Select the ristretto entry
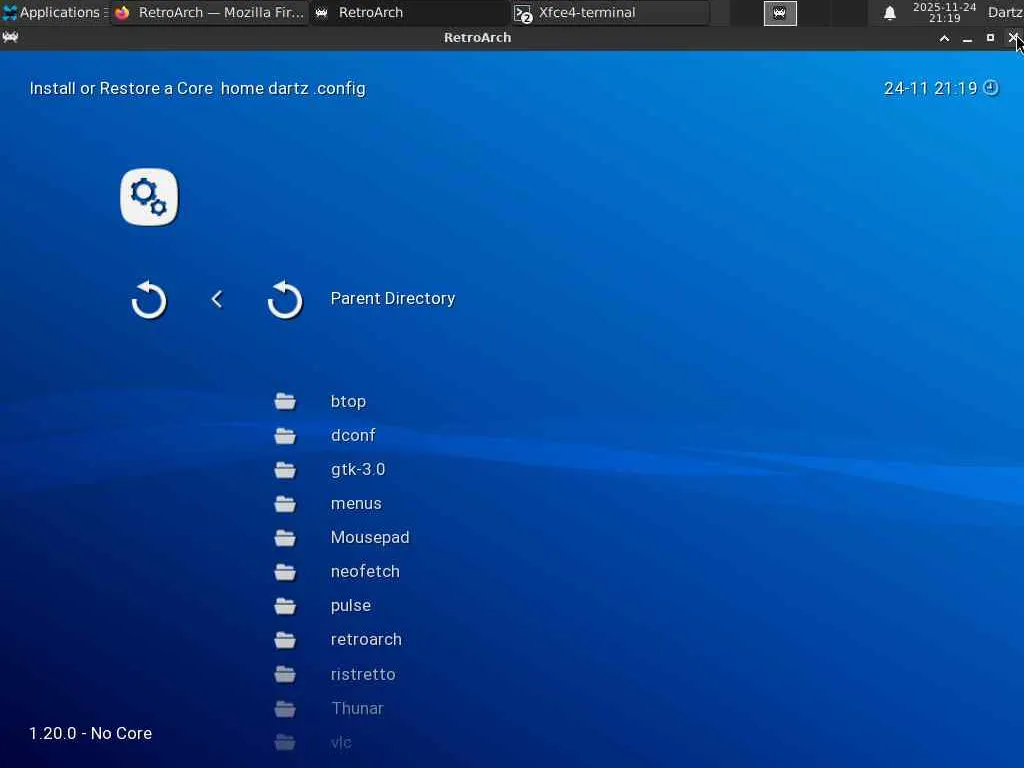The width and height of the screenshot is (1024, 768). (x=362, y=674)
